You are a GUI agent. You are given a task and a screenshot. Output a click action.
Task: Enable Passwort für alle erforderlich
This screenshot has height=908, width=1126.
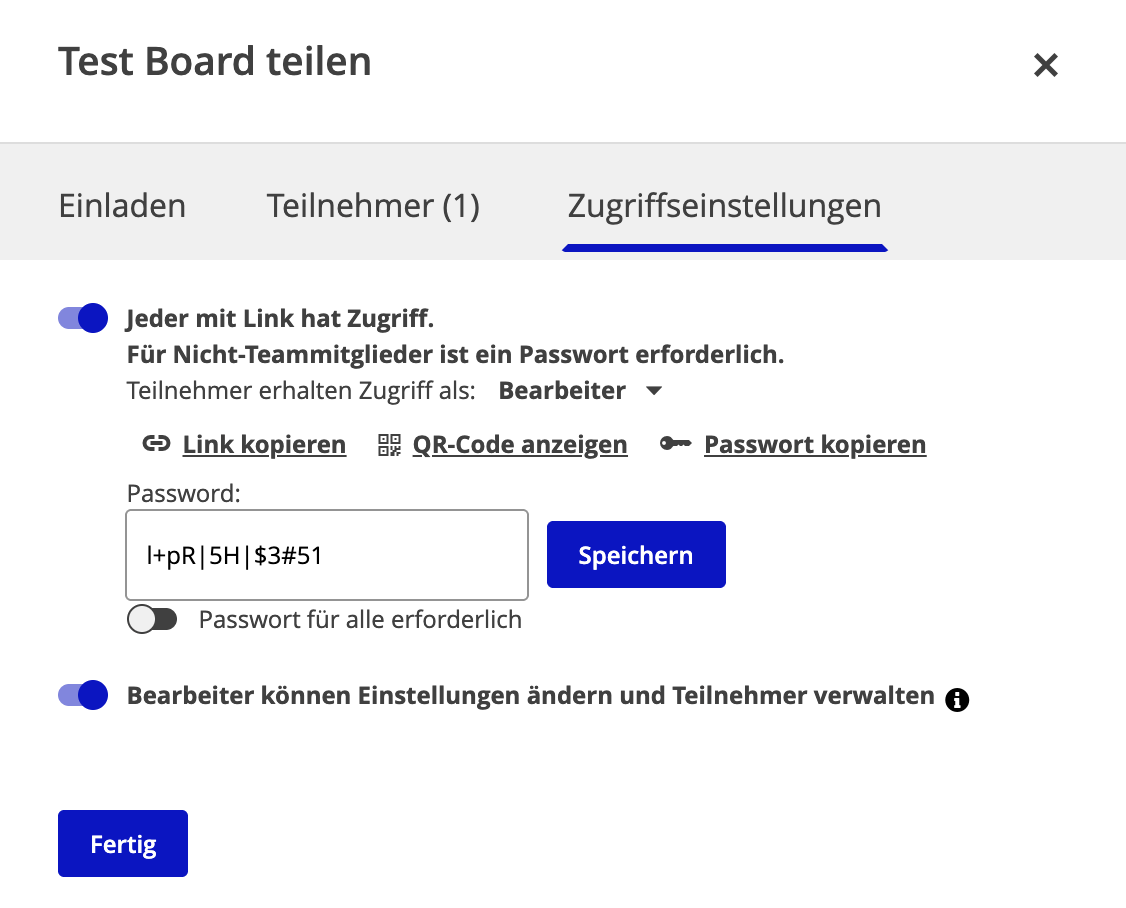[152, 619]
